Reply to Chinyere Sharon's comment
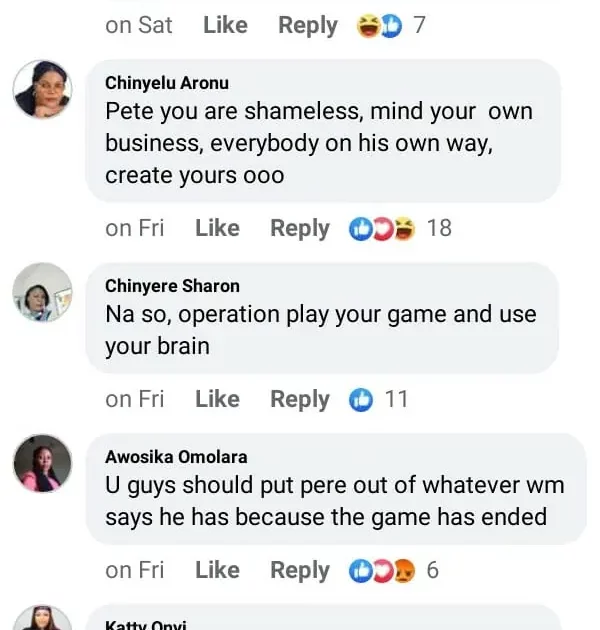The image size is (600, 630). coord(300,400)
